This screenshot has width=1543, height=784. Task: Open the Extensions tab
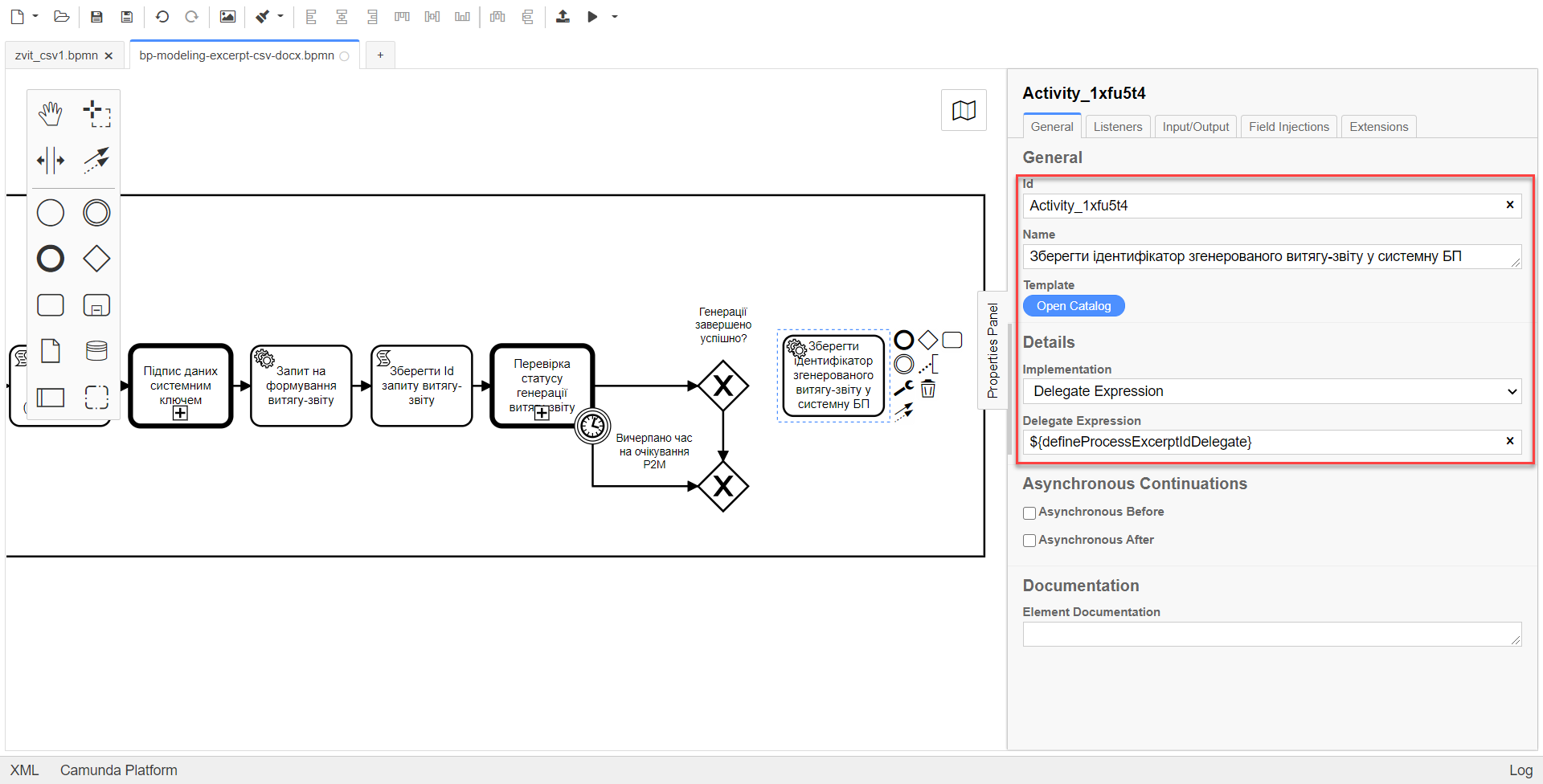click(x=1379, y=126)
